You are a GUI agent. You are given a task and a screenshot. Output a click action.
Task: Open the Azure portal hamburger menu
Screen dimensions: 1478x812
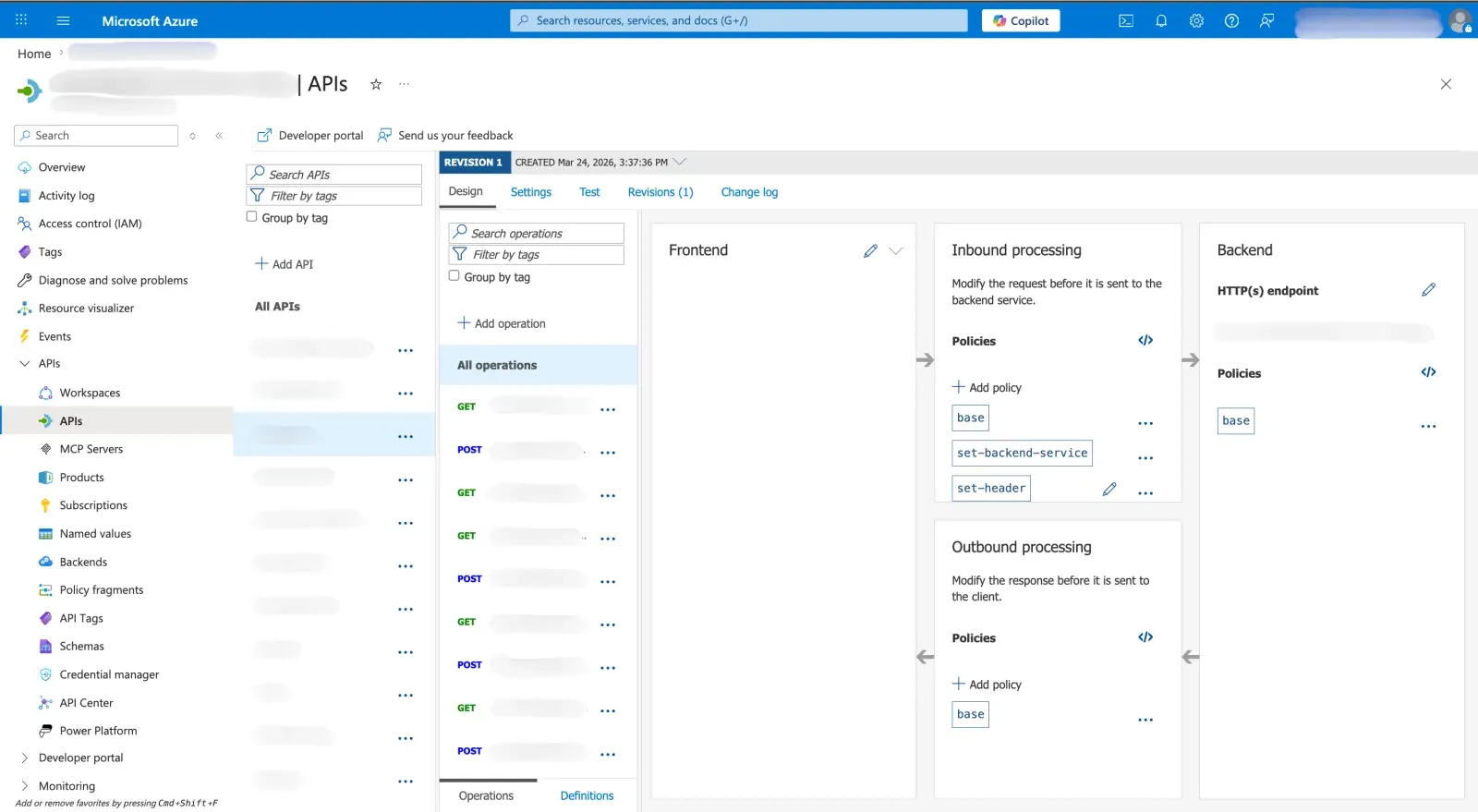coord(63,20)
